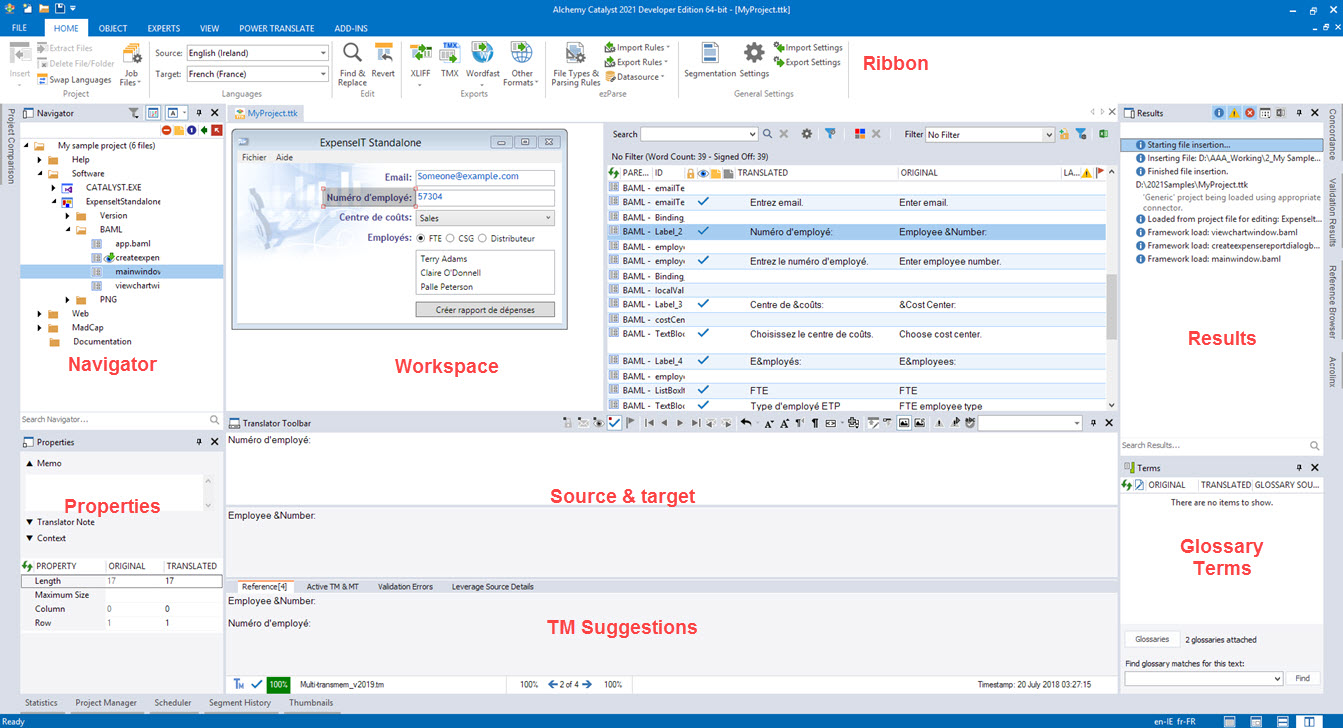This screenshot has height=728, width=1343.
Task: Click the Revert icon in Edit group
Action: click(383, 61)
